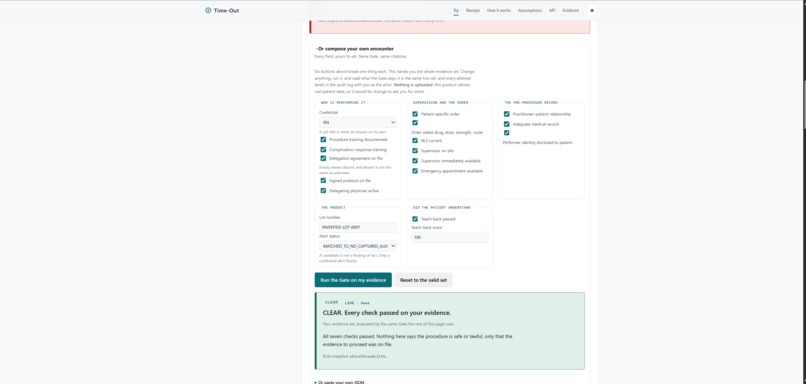Click the 'LIVE' status badge in result

[357, 303]
